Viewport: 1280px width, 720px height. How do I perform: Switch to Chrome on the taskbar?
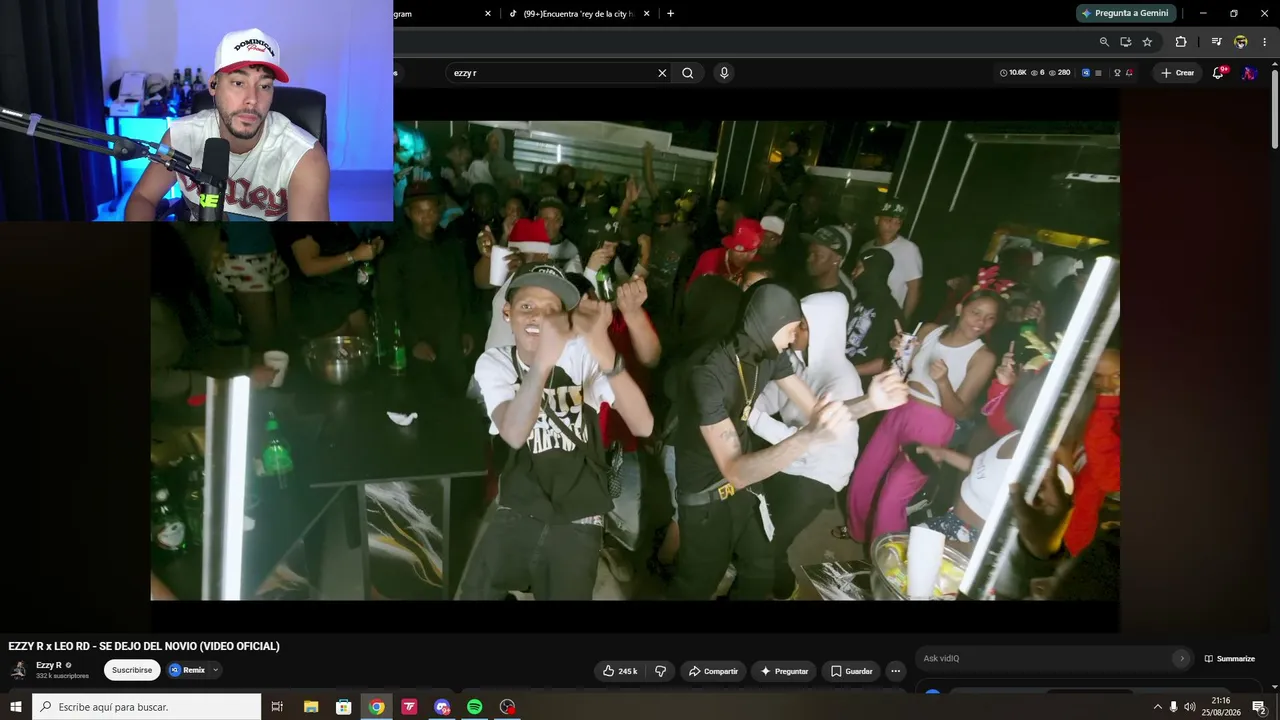point(376,707)
